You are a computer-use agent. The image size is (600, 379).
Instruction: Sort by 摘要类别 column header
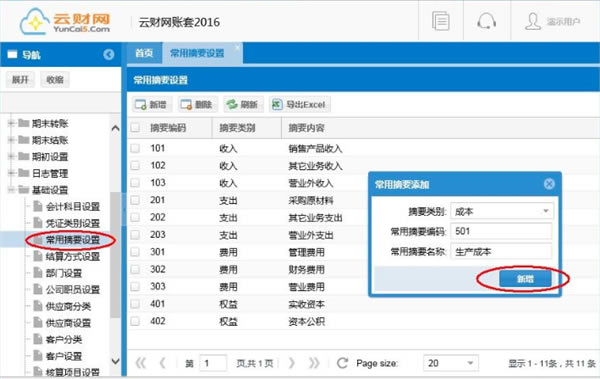pos(237,127)
